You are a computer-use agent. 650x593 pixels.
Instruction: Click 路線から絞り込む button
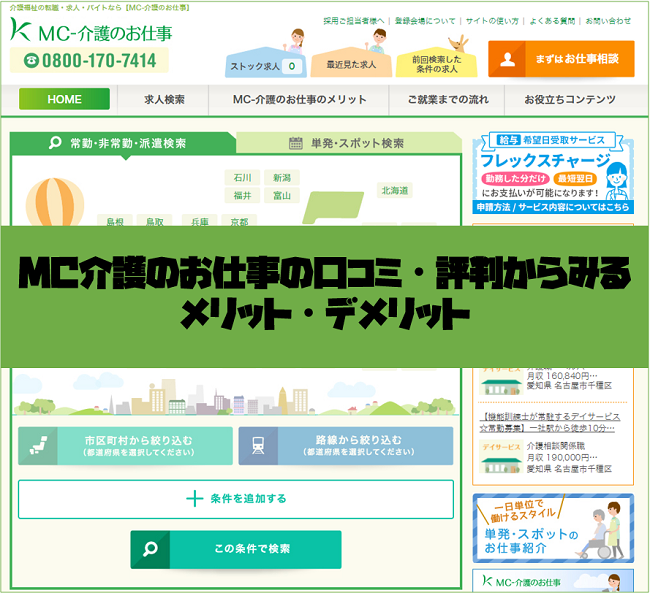[346, 446]
